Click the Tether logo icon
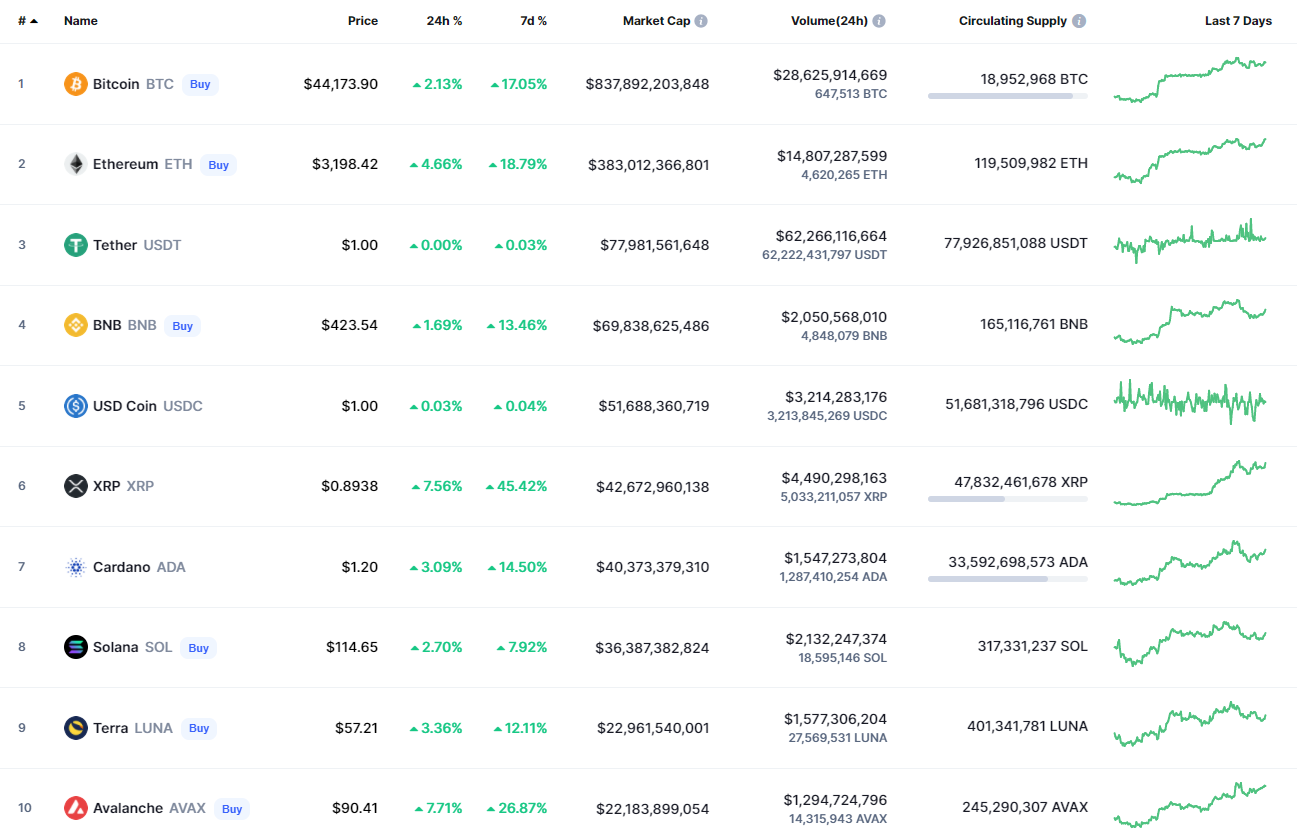The width and height of the screenshot is (1297, 838). tap(76, 245)
